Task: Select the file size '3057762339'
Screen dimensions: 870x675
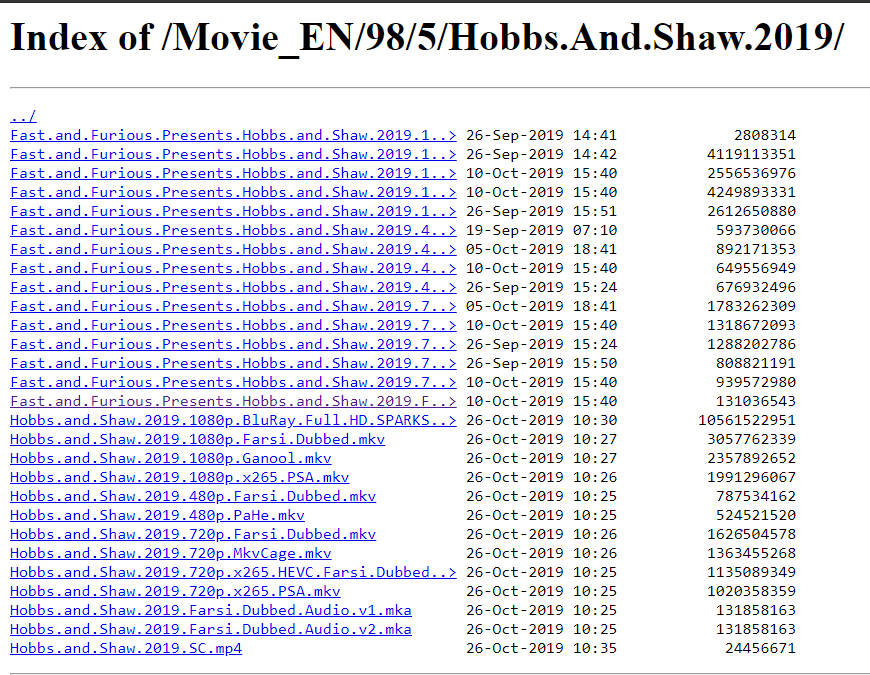Action: pos(751,439)
